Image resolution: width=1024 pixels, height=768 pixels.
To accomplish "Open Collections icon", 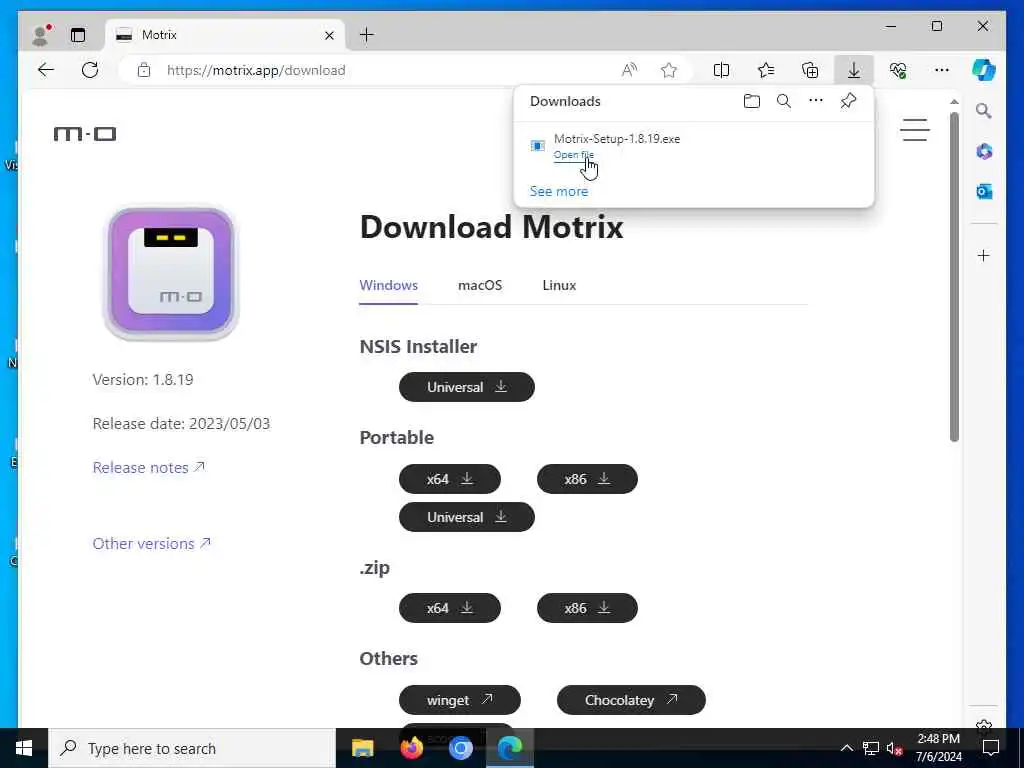I will pyautogui.click(x=810, y=70).
